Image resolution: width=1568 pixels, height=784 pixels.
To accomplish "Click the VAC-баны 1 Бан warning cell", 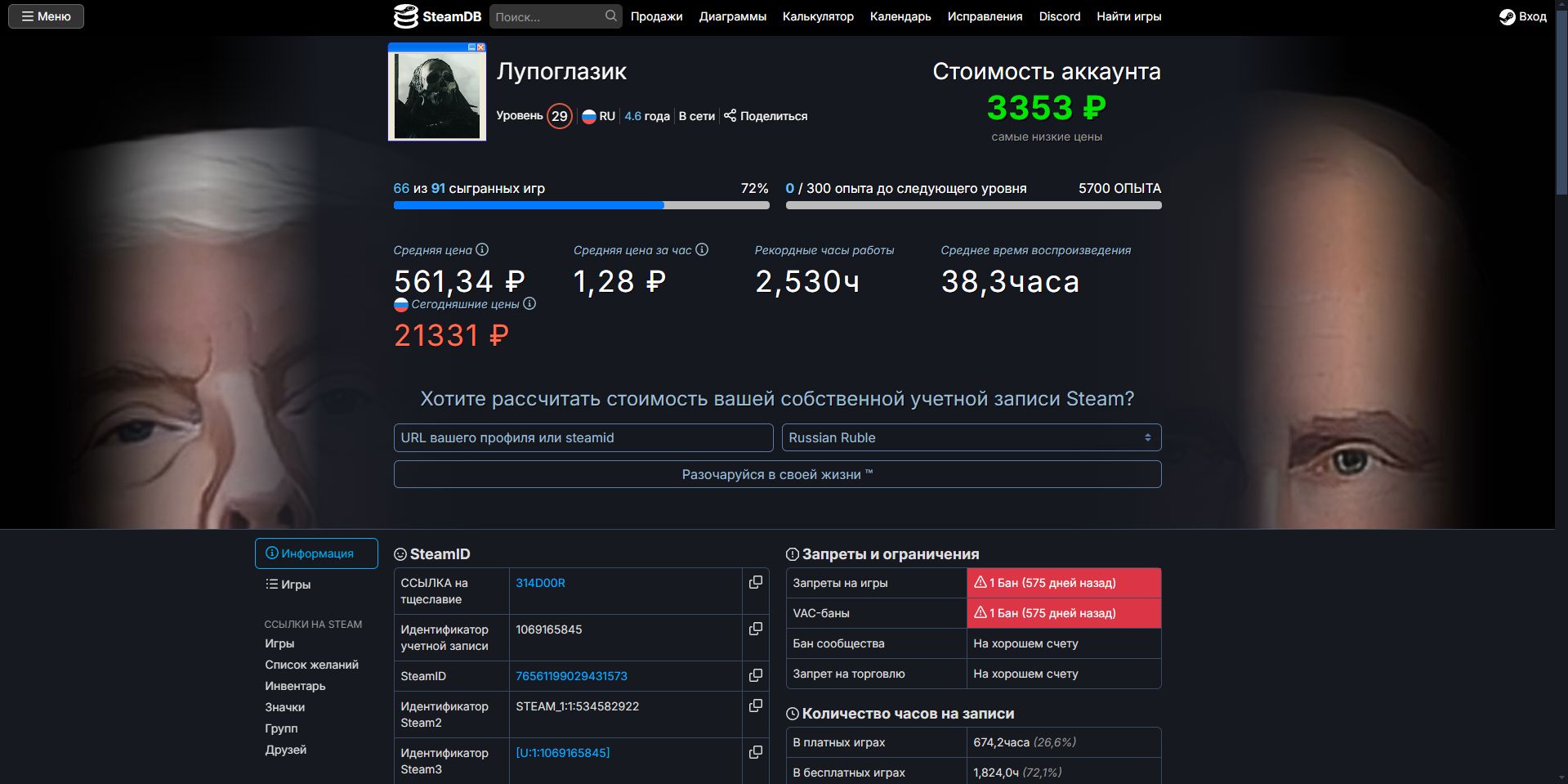I will click(x=1064, y=613).
